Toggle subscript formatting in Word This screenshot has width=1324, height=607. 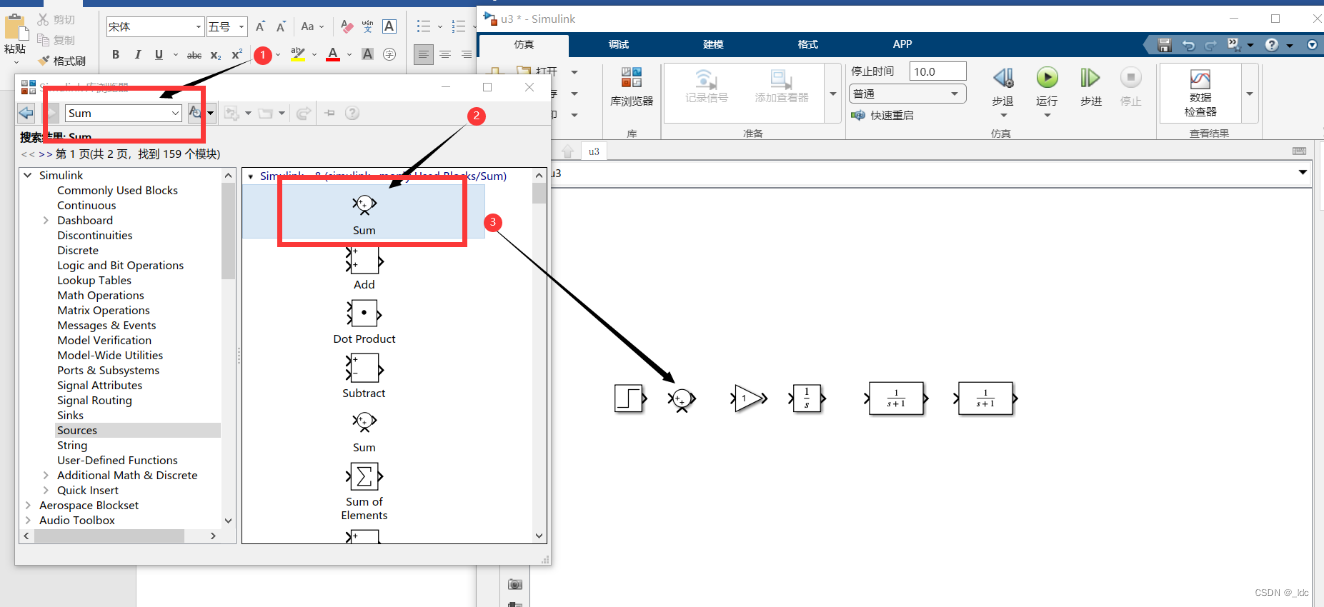pos(217,55)
